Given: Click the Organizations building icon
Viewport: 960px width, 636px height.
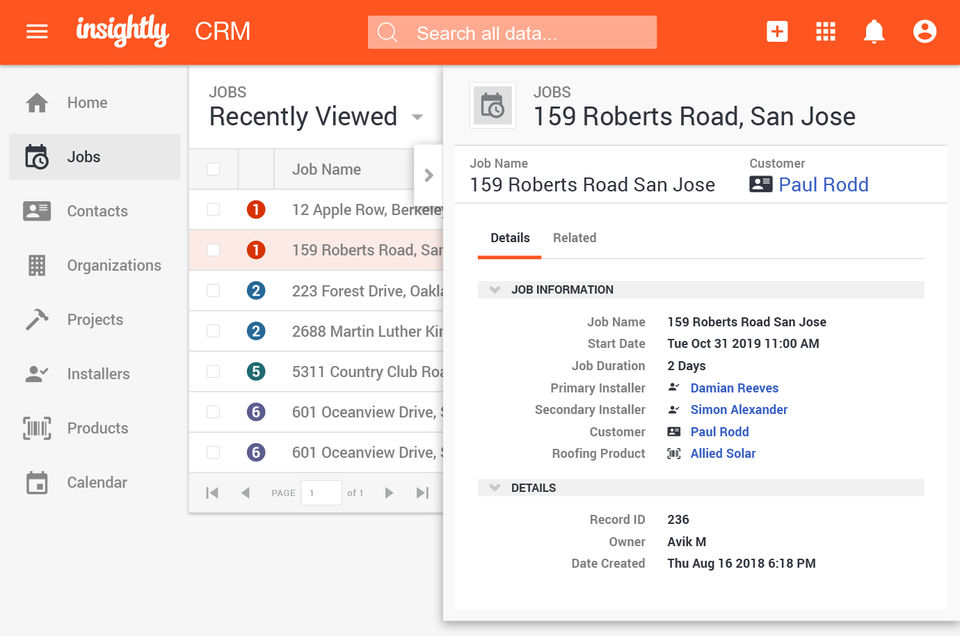Looking at the screenshot, I should pos(37,265).
